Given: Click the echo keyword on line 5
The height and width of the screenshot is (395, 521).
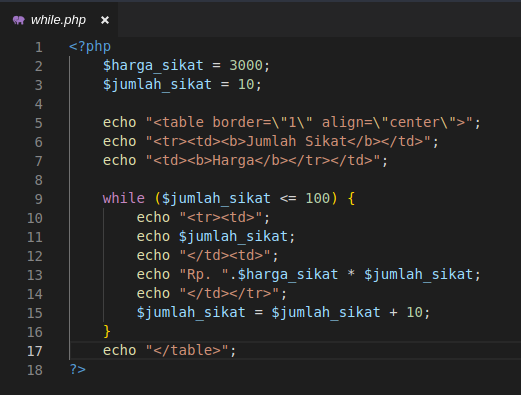Looking at the screenshot, I should [119, 122].
